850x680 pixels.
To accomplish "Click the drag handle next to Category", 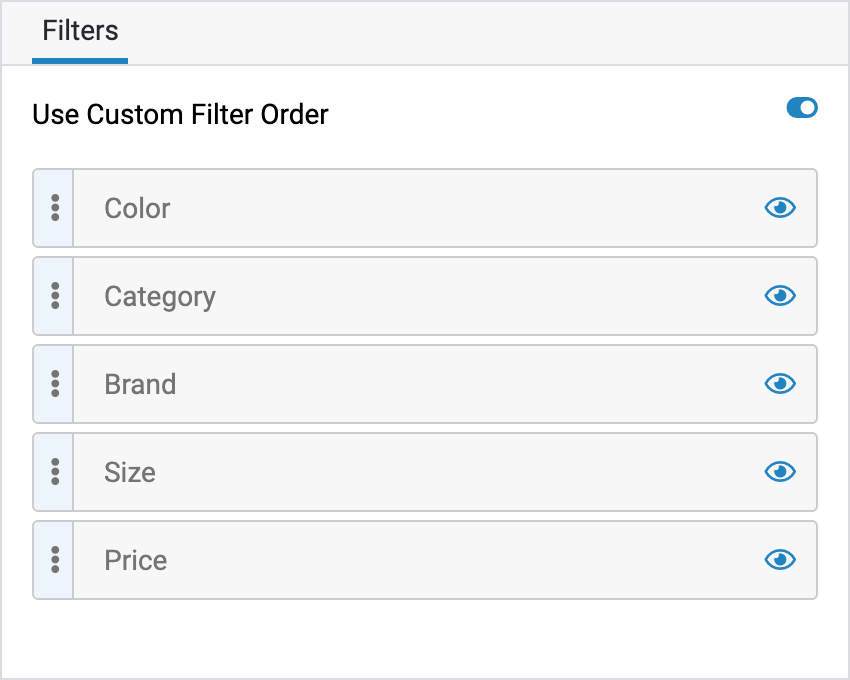I will (54, 296).
